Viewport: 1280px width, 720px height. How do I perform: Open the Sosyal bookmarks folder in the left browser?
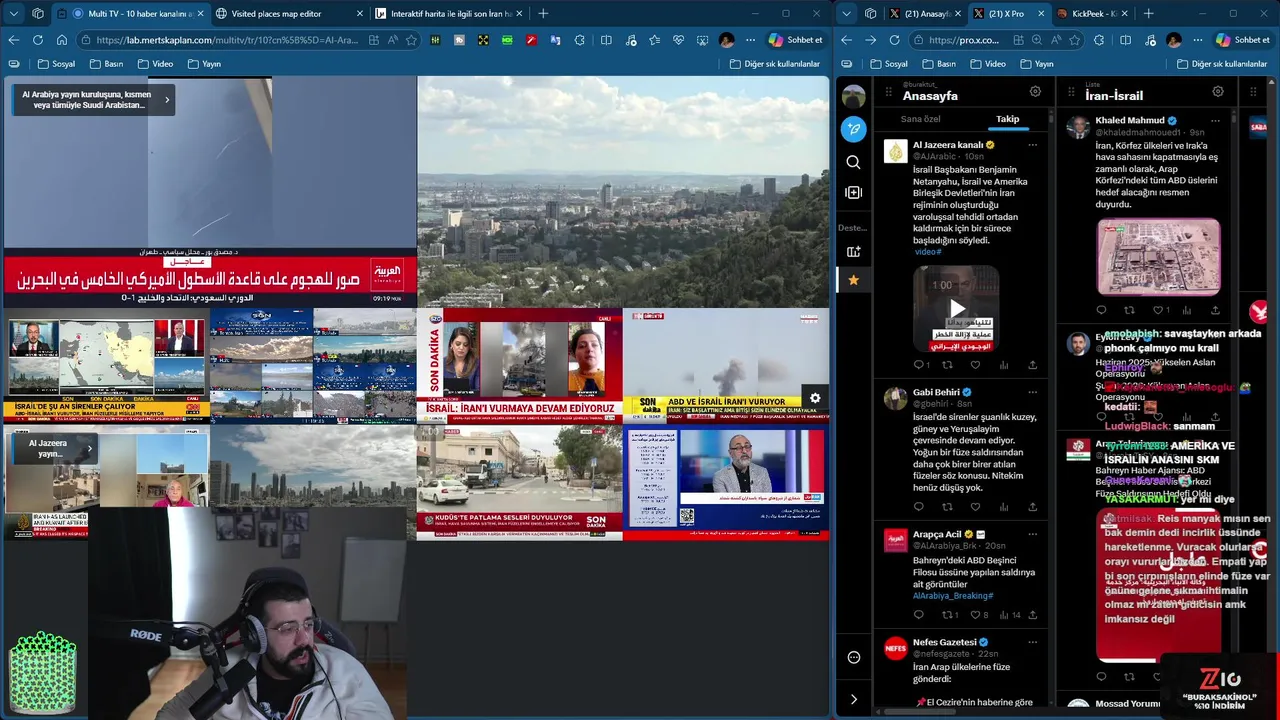pyautogui.click(x=56, y=64)
